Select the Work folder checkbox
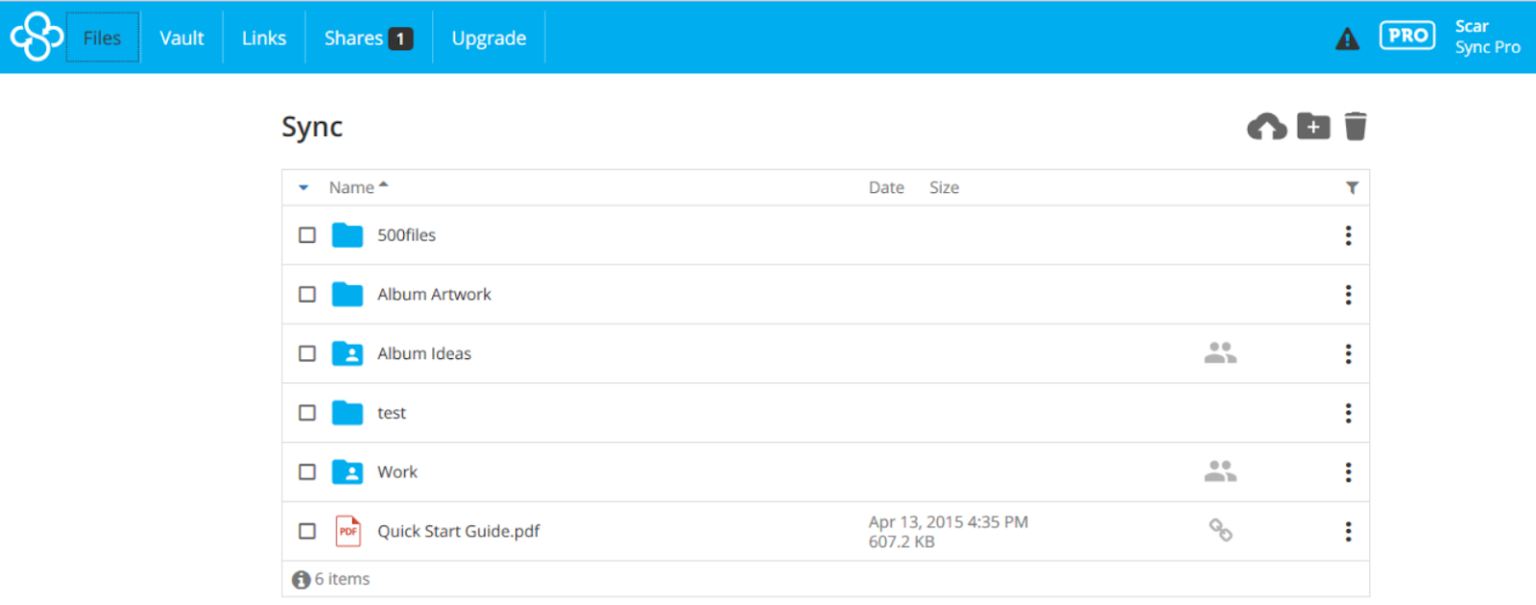The width and height of the screenshot is (1536, 605). [307, 471]
